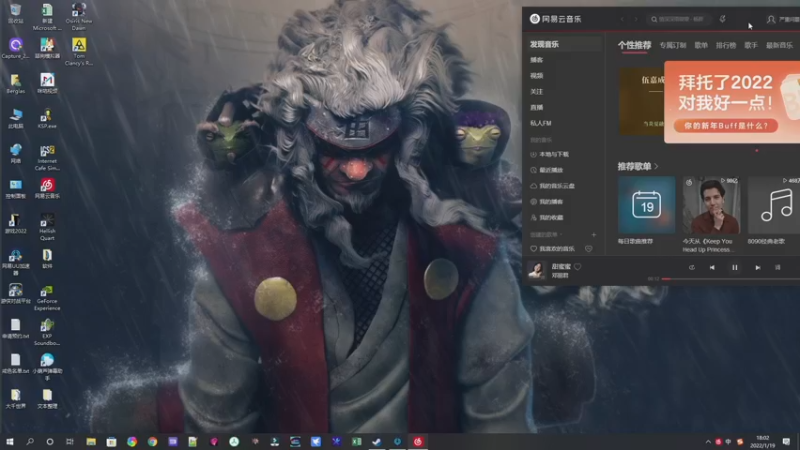Open the dark banner card behind the orange banner

pos(641,102)
